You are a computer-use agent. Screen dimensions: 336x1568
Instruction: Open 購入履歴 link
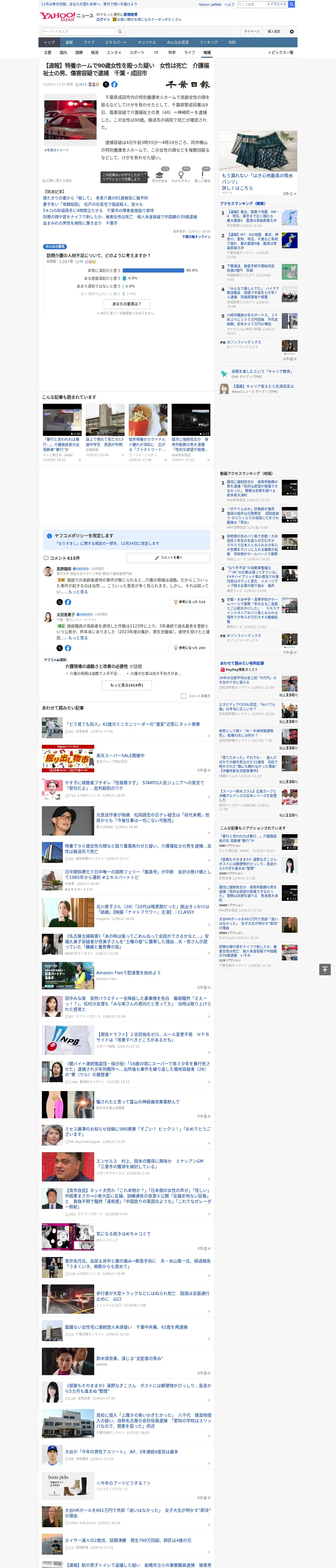click(274, 31)
